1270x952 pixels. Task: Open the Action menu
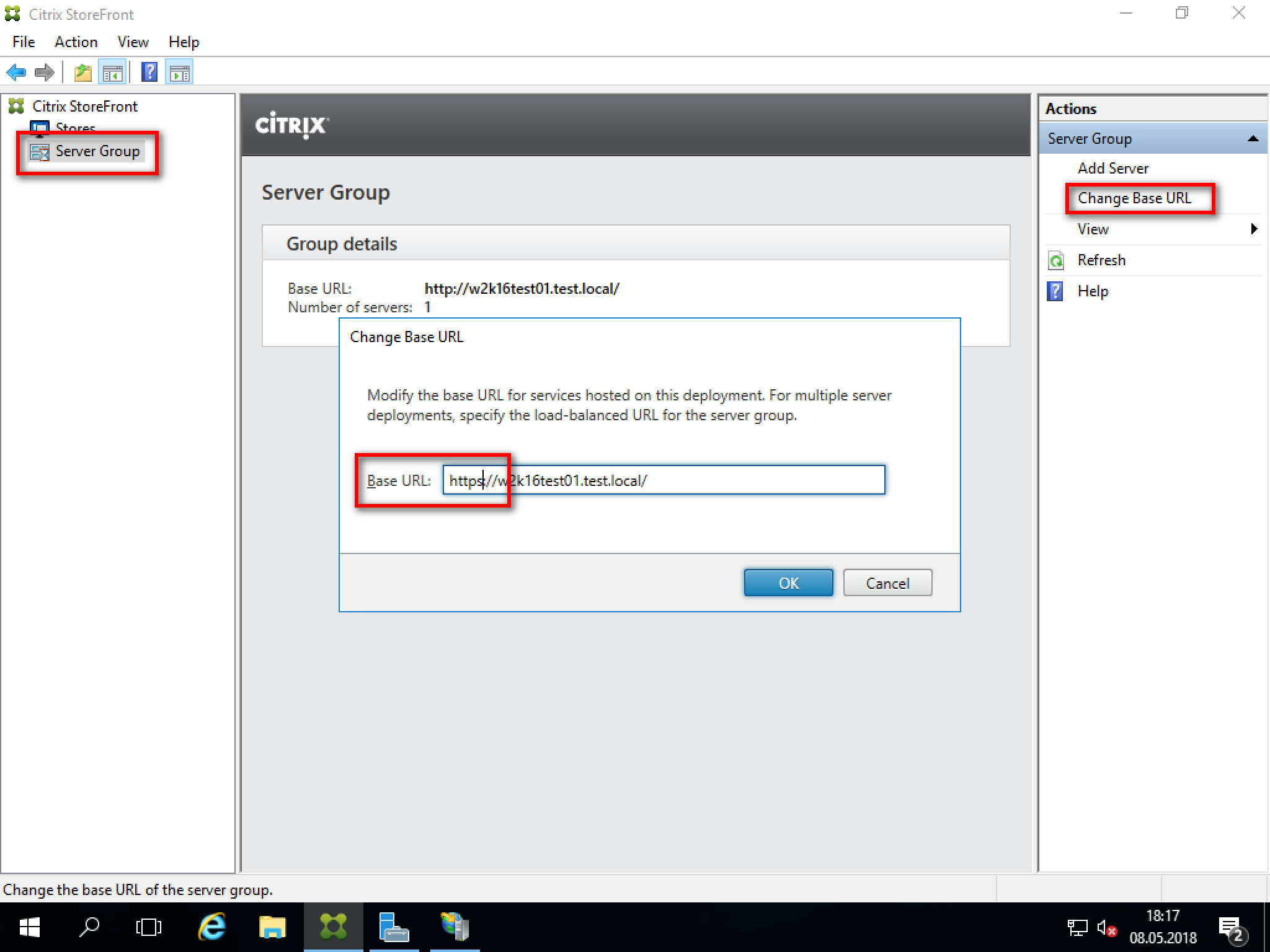click(76, 42)
